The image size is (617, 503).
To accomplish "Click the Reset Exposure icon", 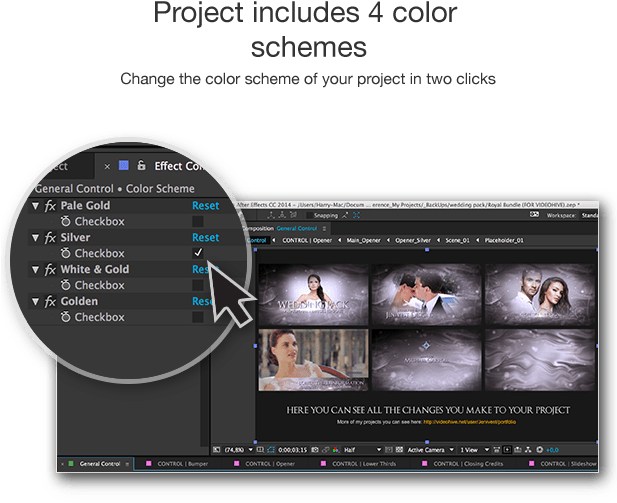I will pyautogui.click(x=539, y=450).
